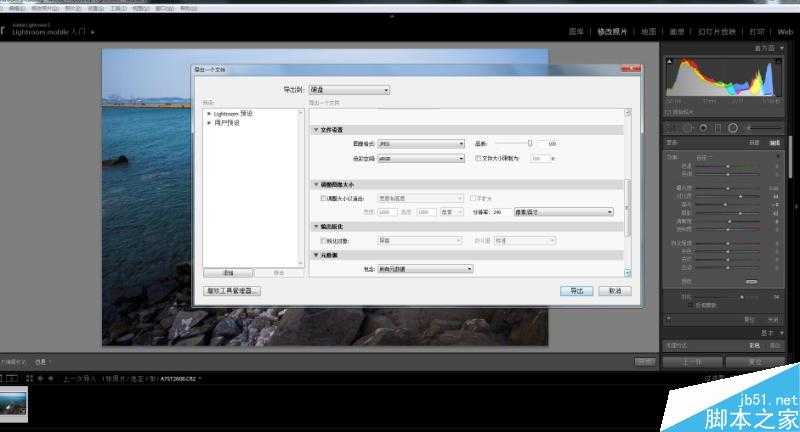The image size is (800, 432).
Task: Pick the graduated filter tool icon
Action: (x=717, y=128)
